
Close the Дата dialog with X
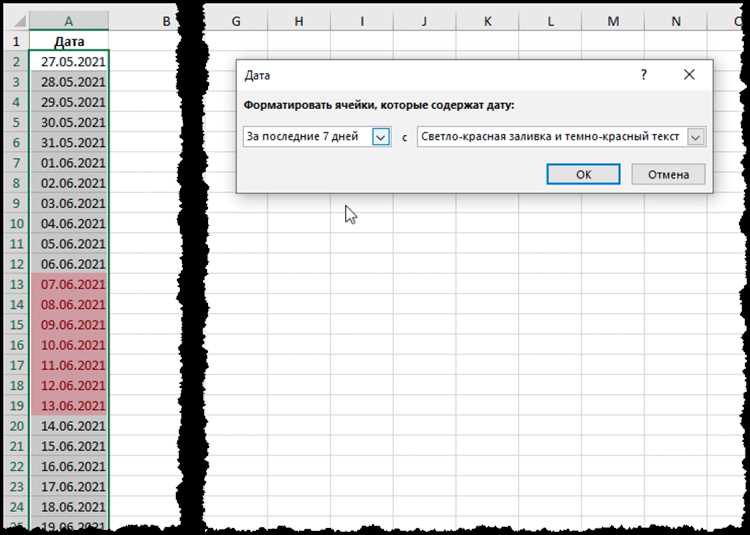(689, 75)
